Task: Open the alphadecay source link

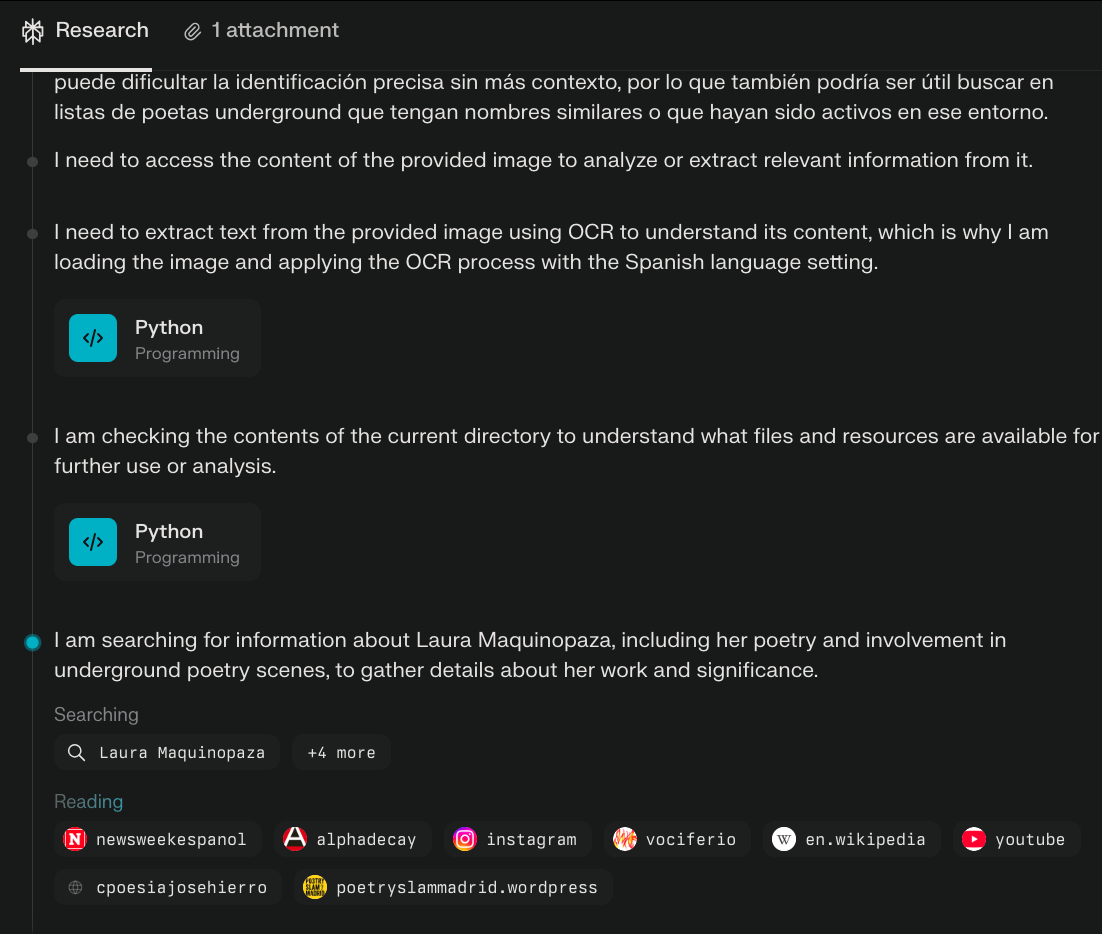Action: tap(352, 839)
